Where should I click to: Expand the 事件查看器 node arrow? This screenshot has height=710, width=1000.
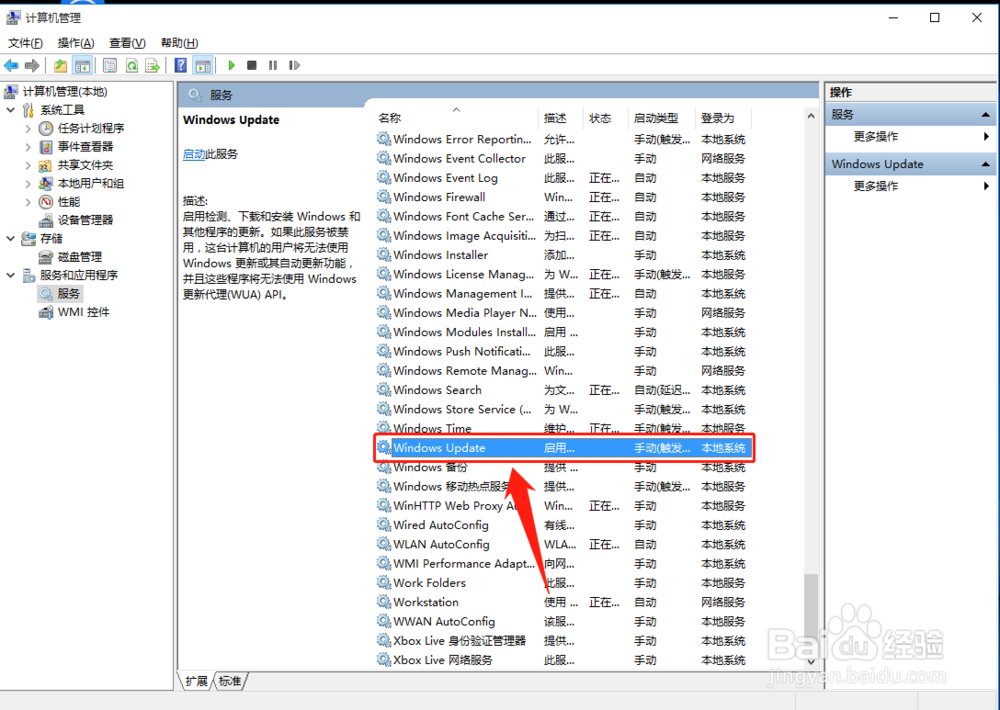[x=28, y=147]
